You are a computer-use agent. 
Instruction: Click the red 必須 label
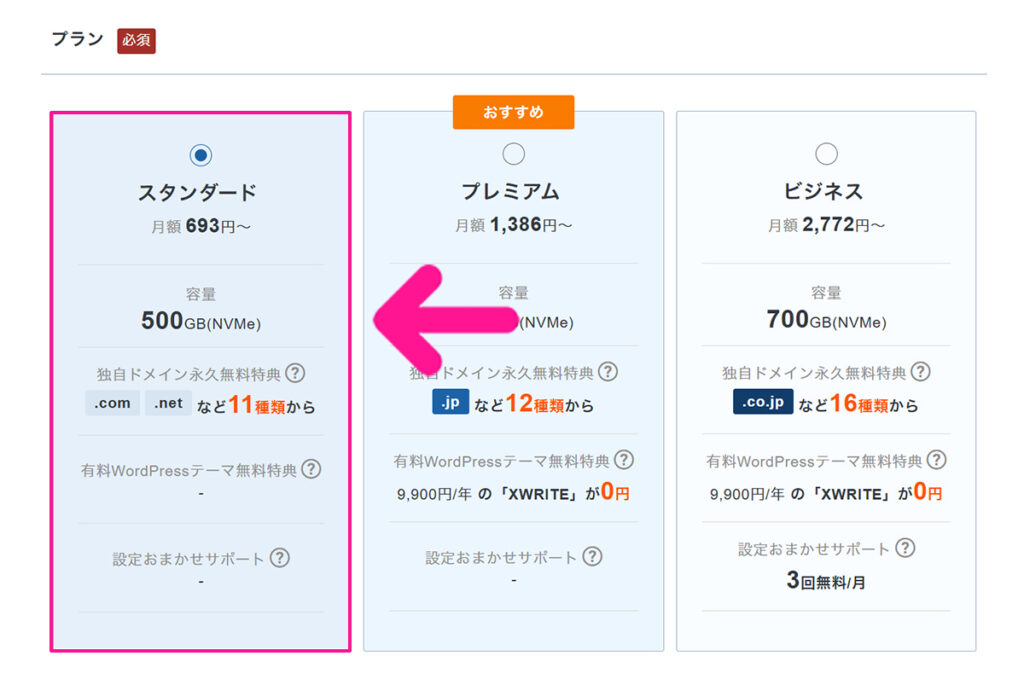[136, 41]
